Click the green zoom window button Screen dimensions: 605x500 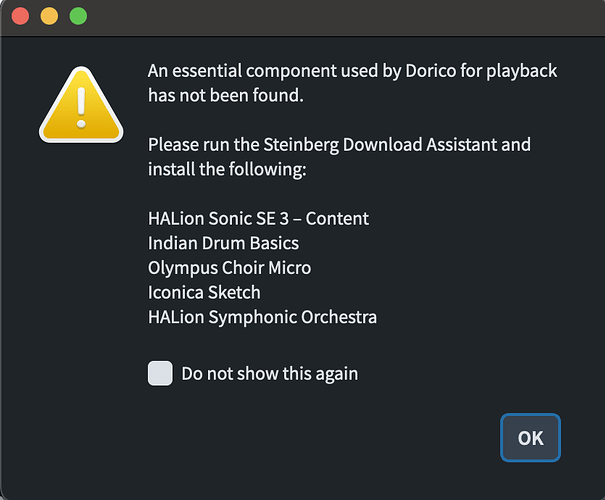pos(77,16)
